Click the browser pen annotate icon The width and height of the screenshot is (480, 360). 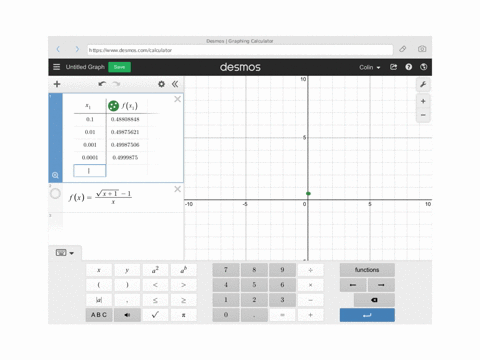[403, 49]
